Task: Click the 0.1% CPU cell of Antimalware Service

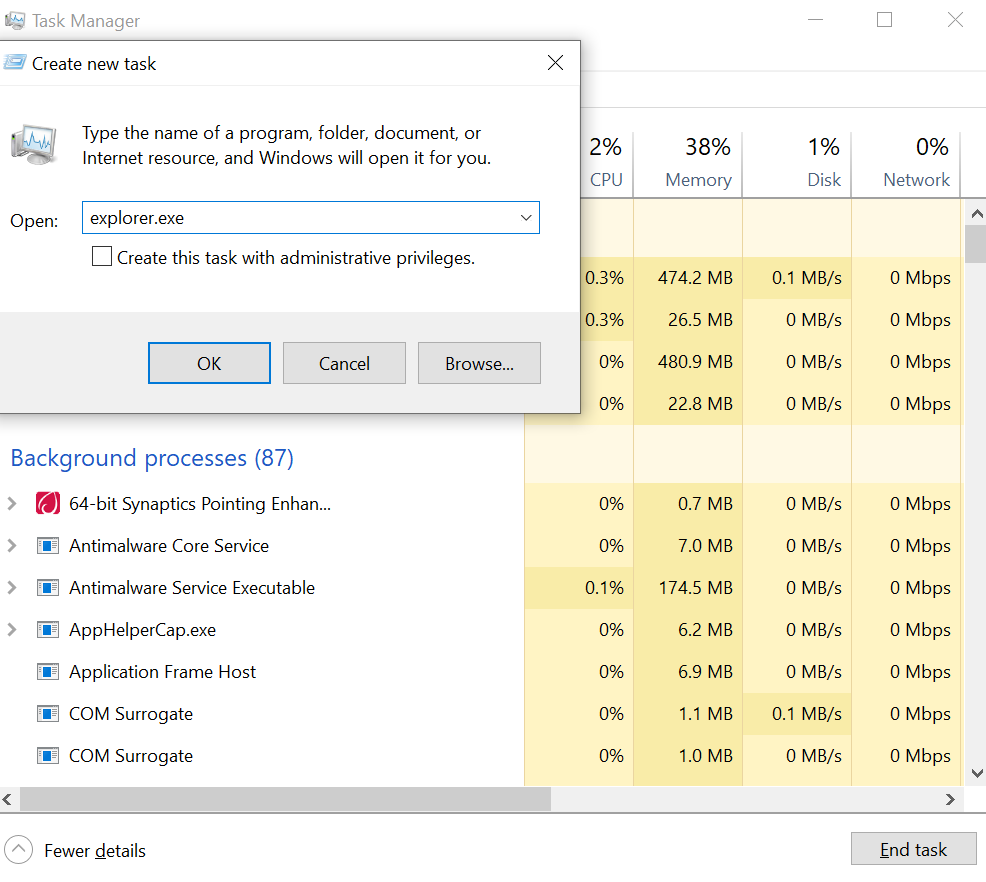Action: tap(579, 588)
